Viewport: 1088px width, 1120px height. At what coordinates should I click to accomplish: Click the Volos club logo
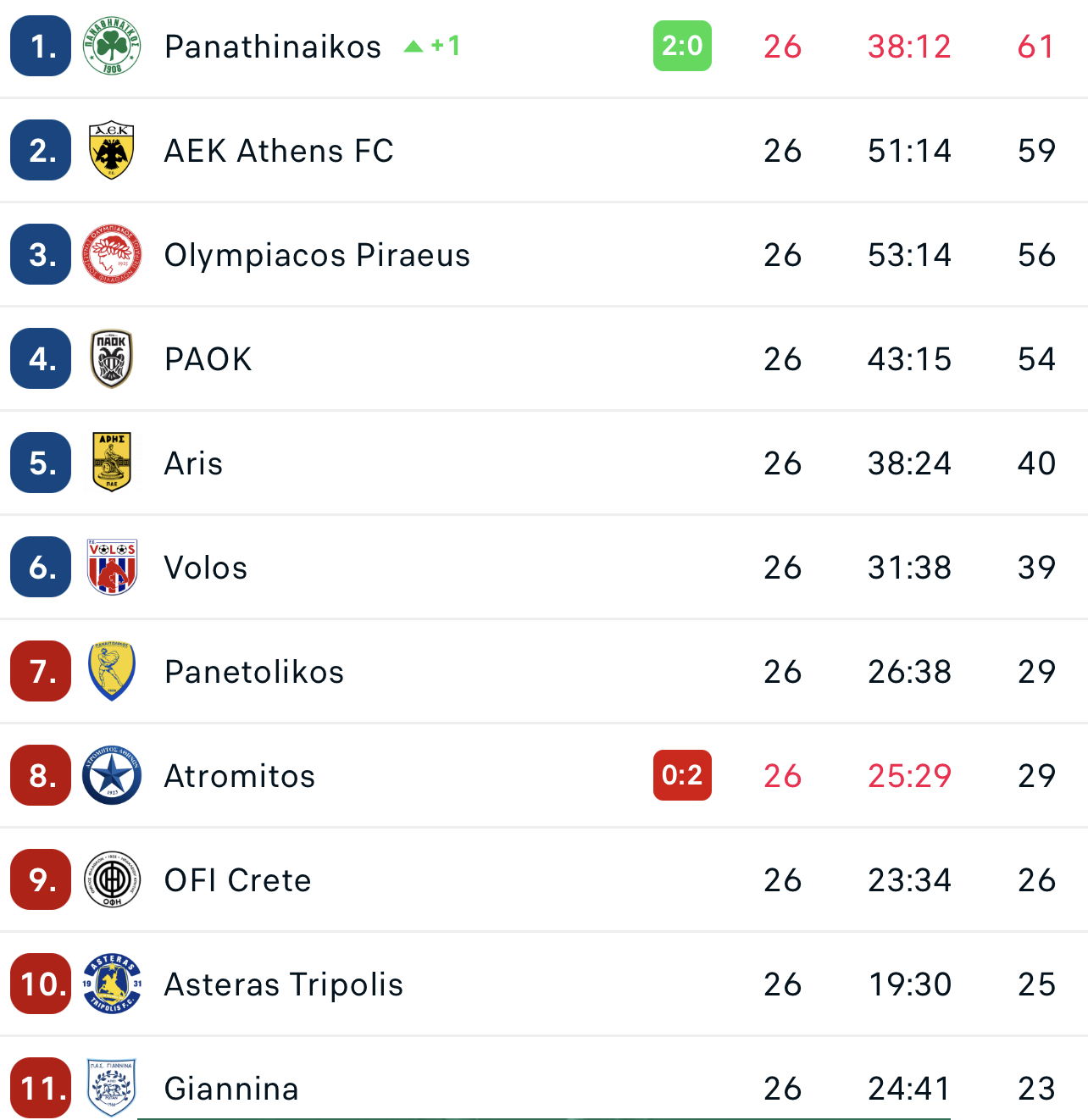(x=112, y=567)
